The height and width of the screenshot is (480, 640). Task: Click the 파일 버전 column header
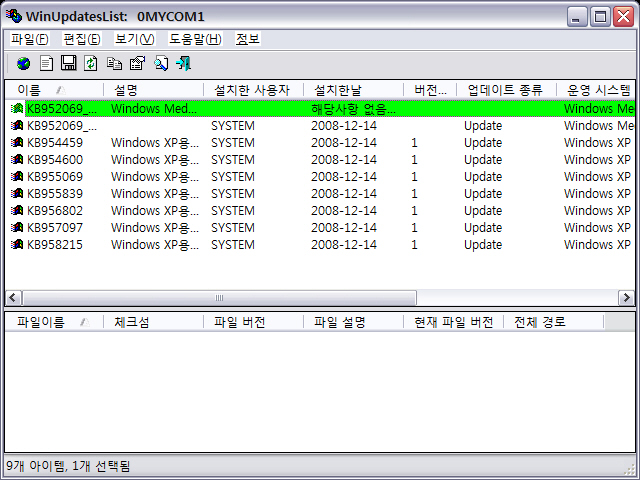coord(253,322)
